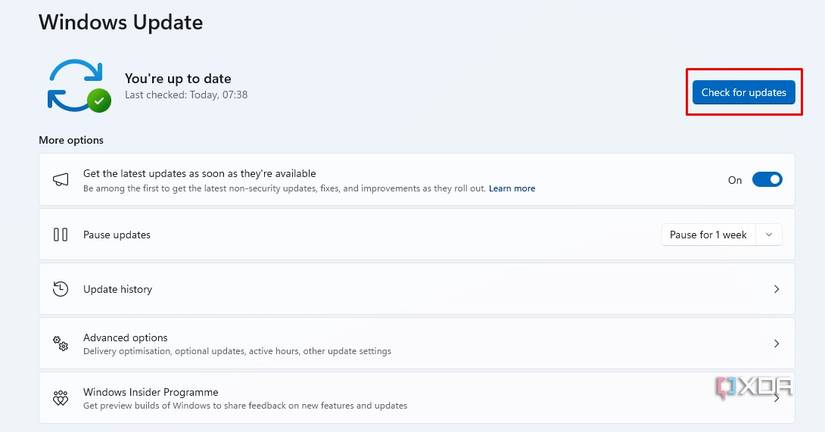Click the Pause updates label
Viewport: 825px width, 432px height.
pyautogui.click(x=117, y=235)
